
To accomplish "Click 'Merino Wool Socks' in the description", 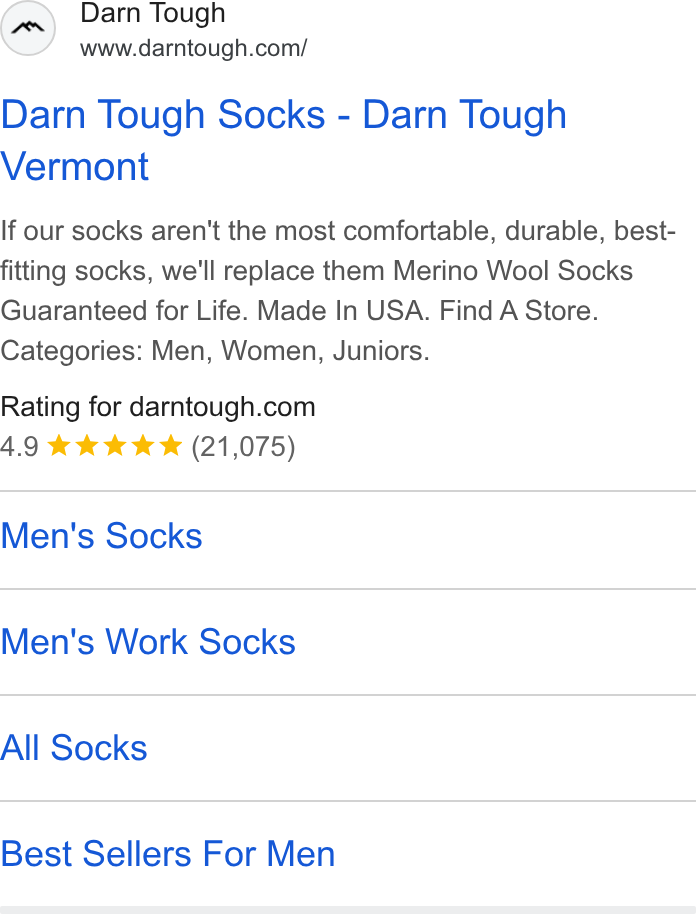I will (x=513, y=271).
